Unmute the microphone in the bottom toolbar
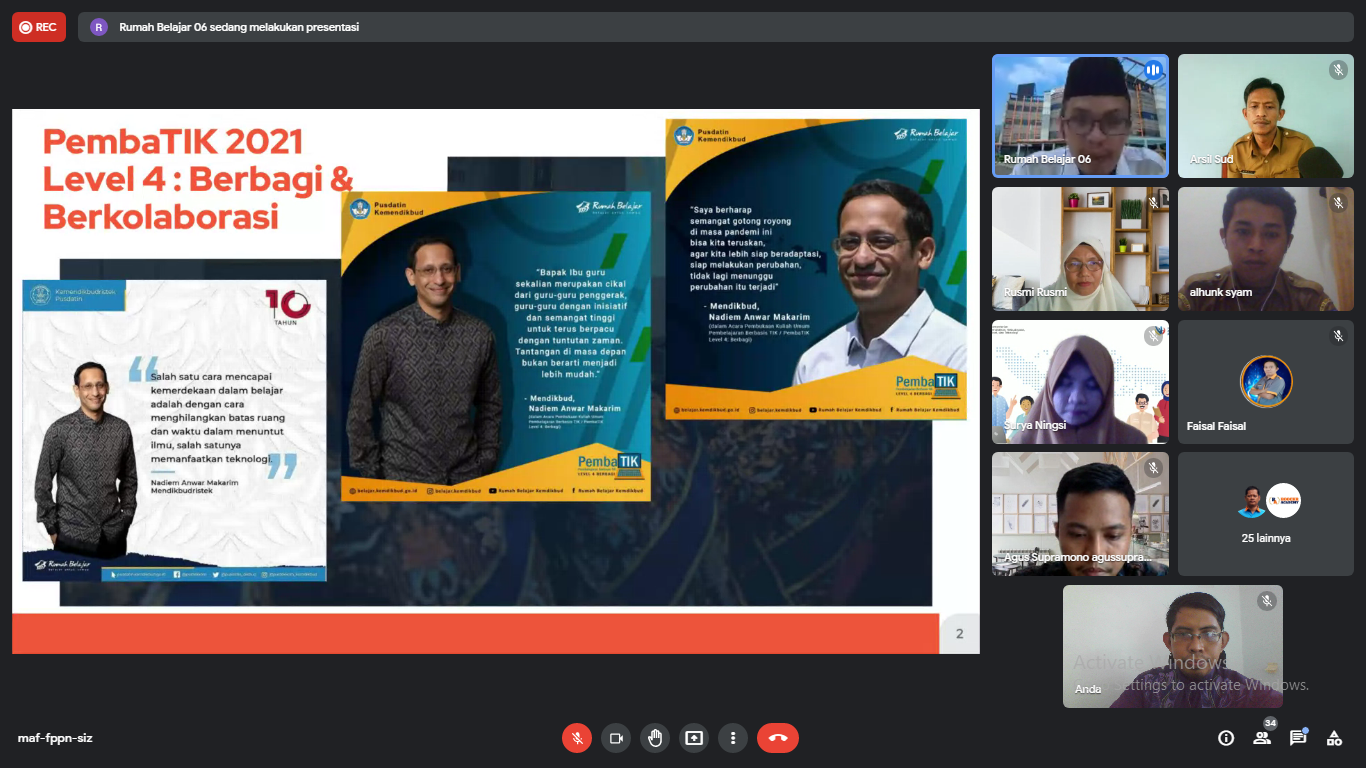This screenshot has height=768, width=1366. 576,738
